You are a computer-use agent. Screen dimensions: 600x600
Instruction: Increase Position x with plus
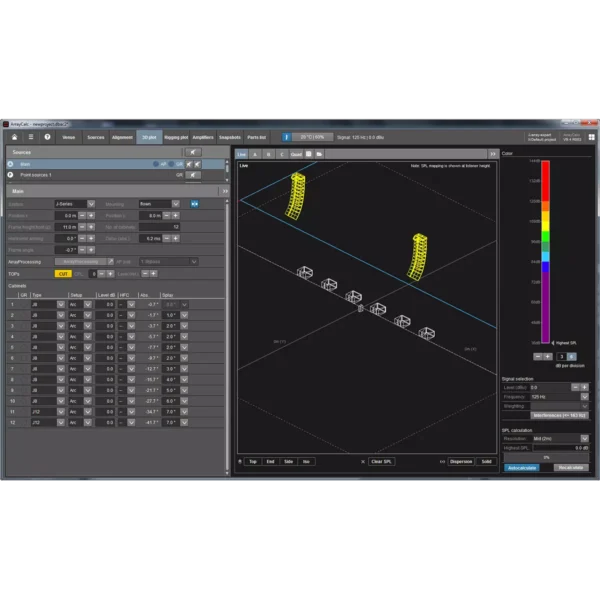pos(91,216)
